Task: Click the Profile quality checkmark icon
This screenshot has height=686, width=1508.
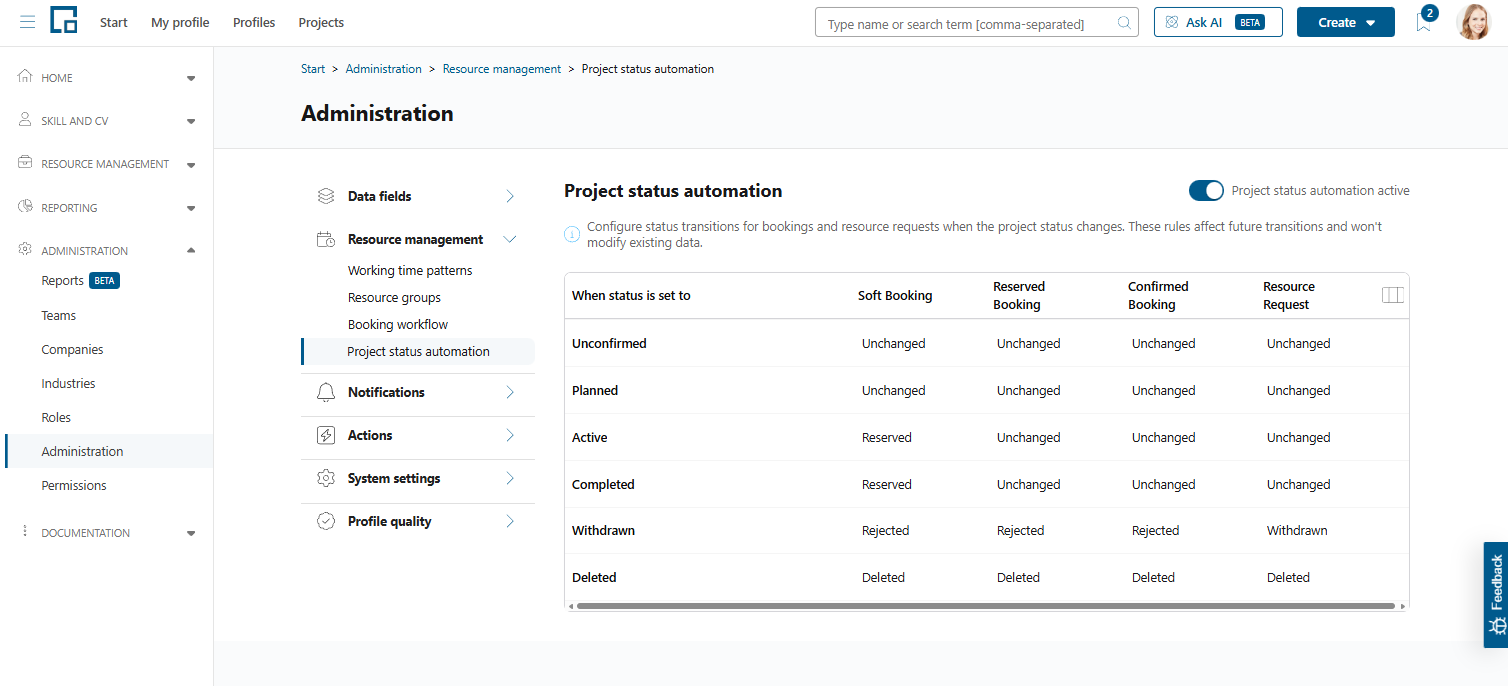Action: click(326, 521)
